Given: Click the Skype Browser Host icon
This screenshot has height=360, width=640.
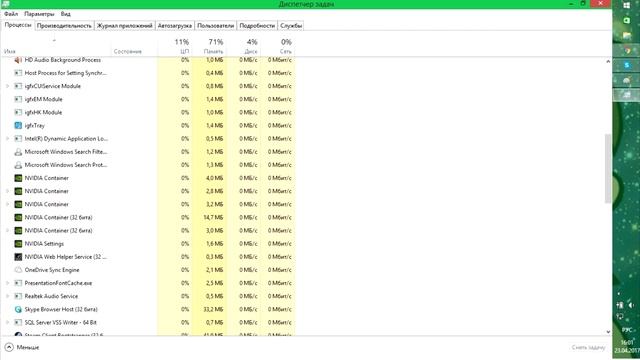Looking at the screenshot, I should point(18,309).
